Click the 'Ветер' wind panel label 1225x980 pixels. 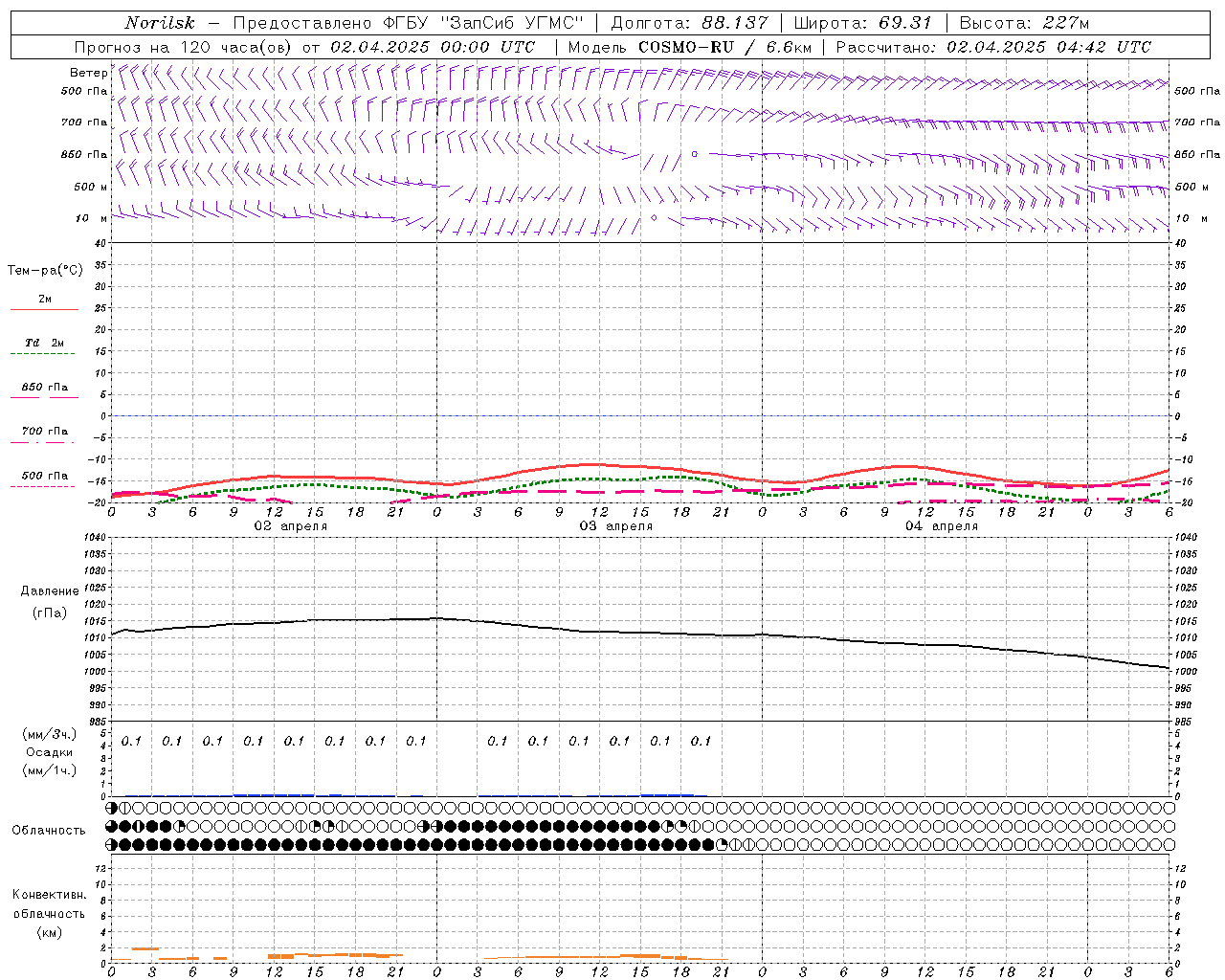(88, 73)
